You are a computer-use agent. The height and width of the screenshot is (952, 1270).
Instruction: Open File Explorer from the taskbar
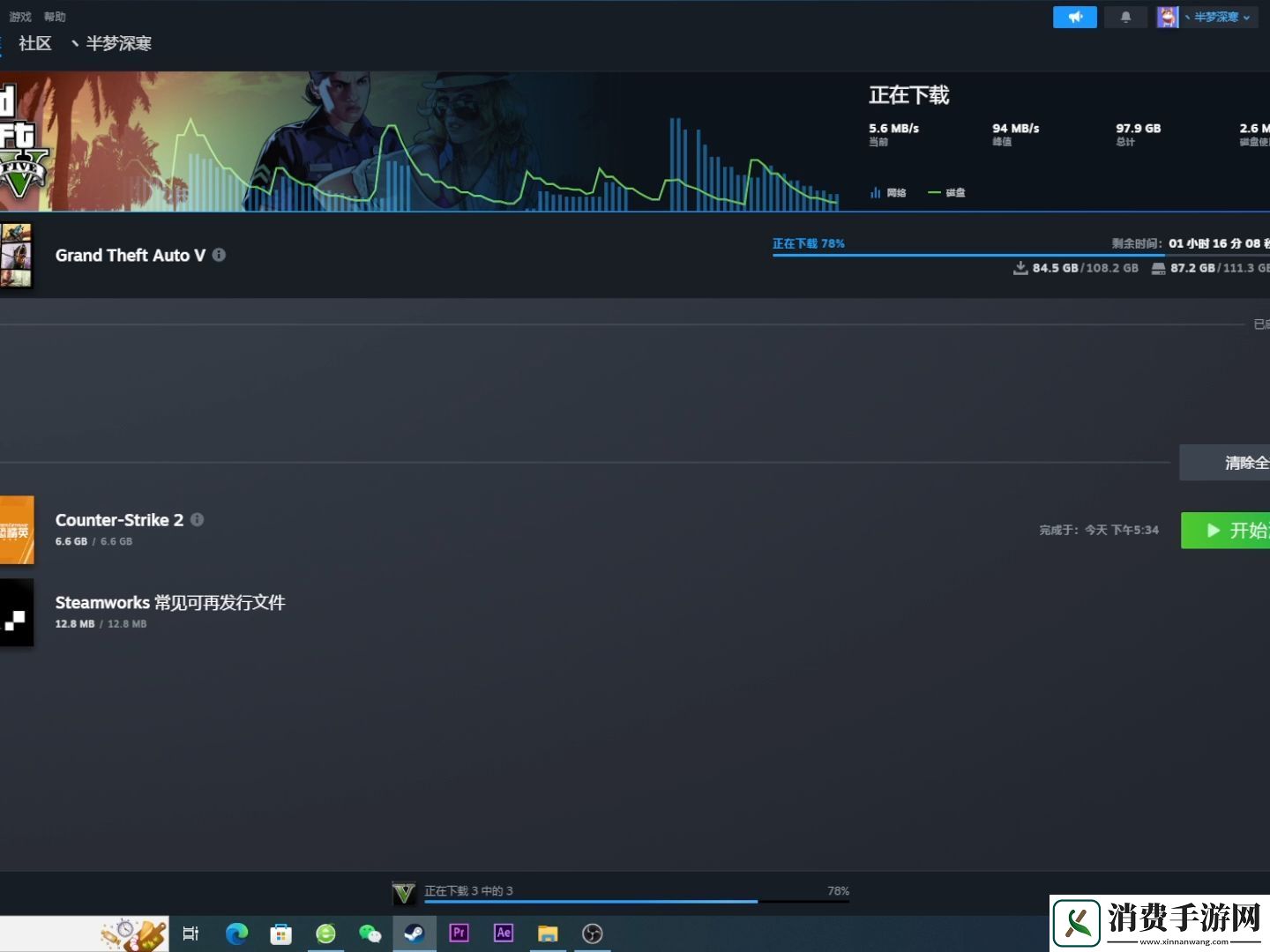(x=548, y=933)
